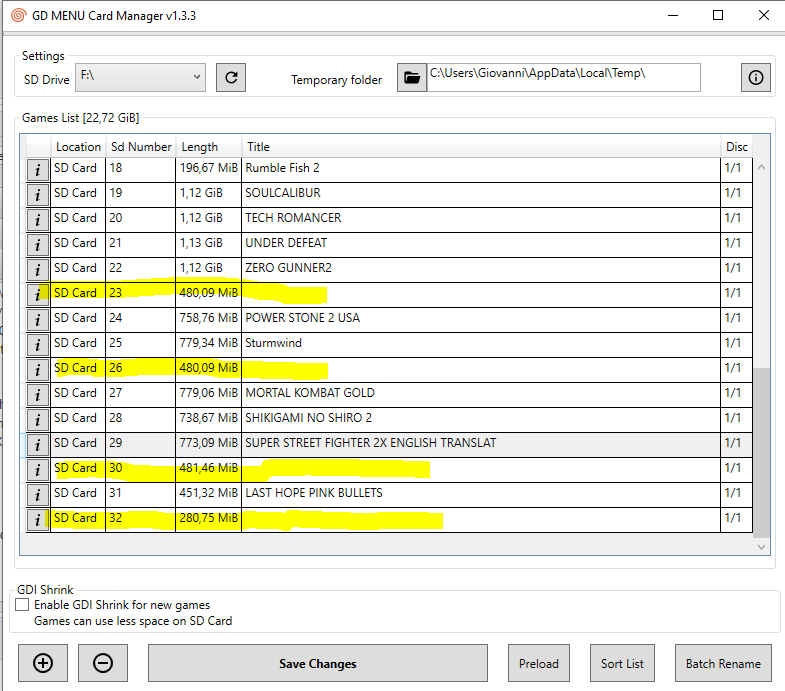Select the UNDER DEFEAT title cell
The height and width of the screenshot is (691, 785).
click(481, 245)
